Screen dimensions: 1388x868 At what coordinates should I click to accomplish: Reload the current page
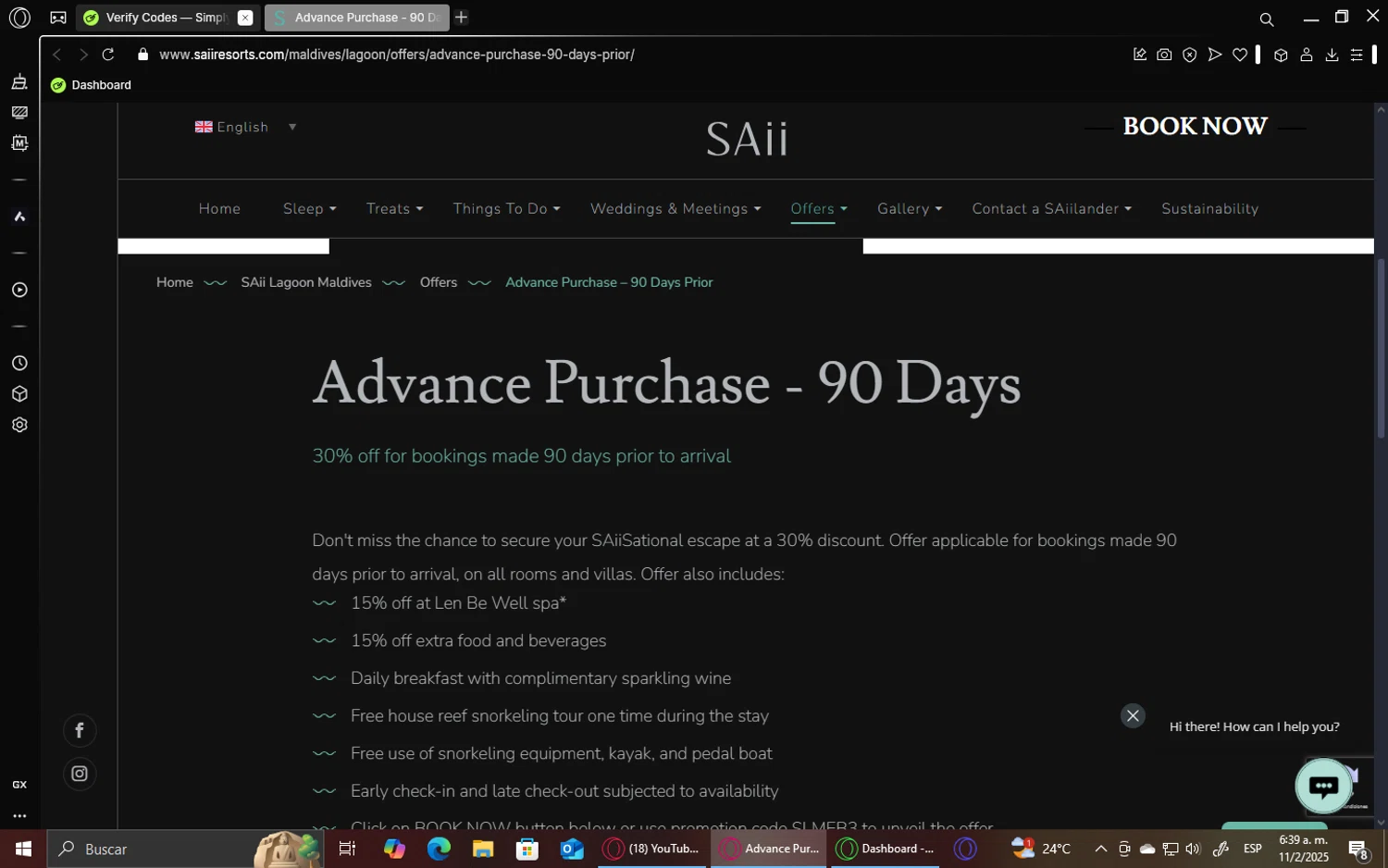click(108, 55)
